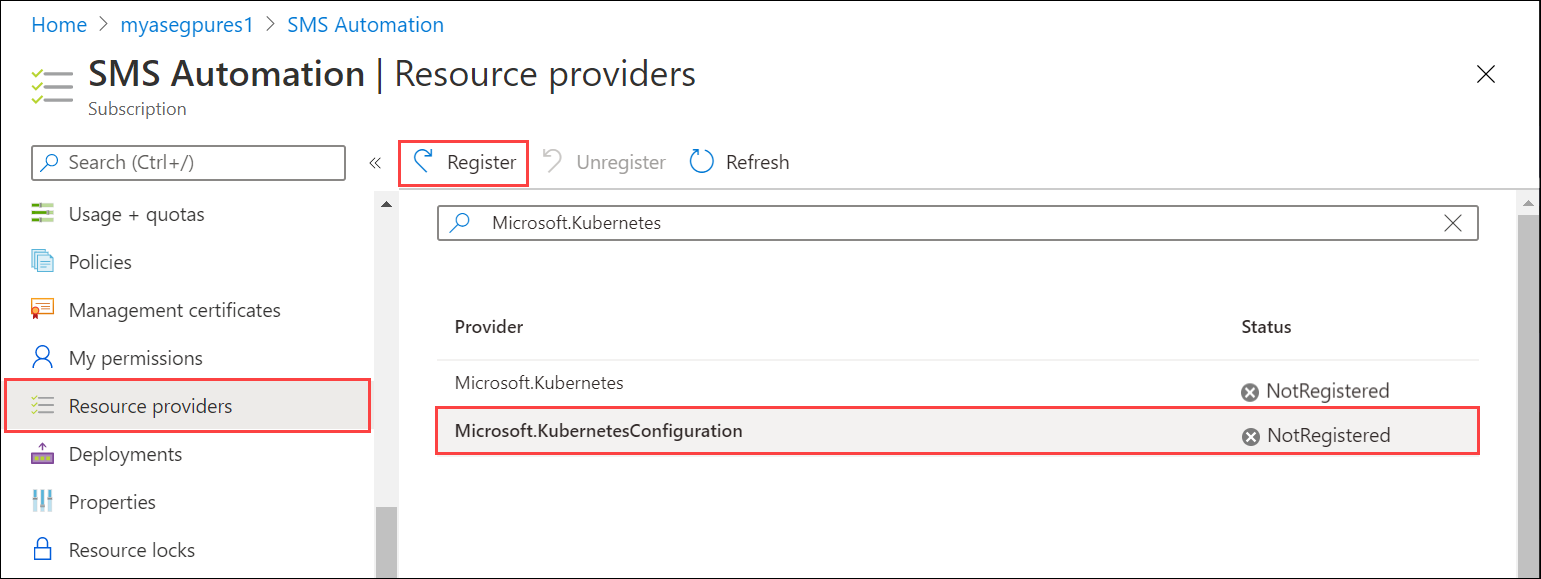
Task: Click the Properties icon in sidebar
Action: pos(42,502)
